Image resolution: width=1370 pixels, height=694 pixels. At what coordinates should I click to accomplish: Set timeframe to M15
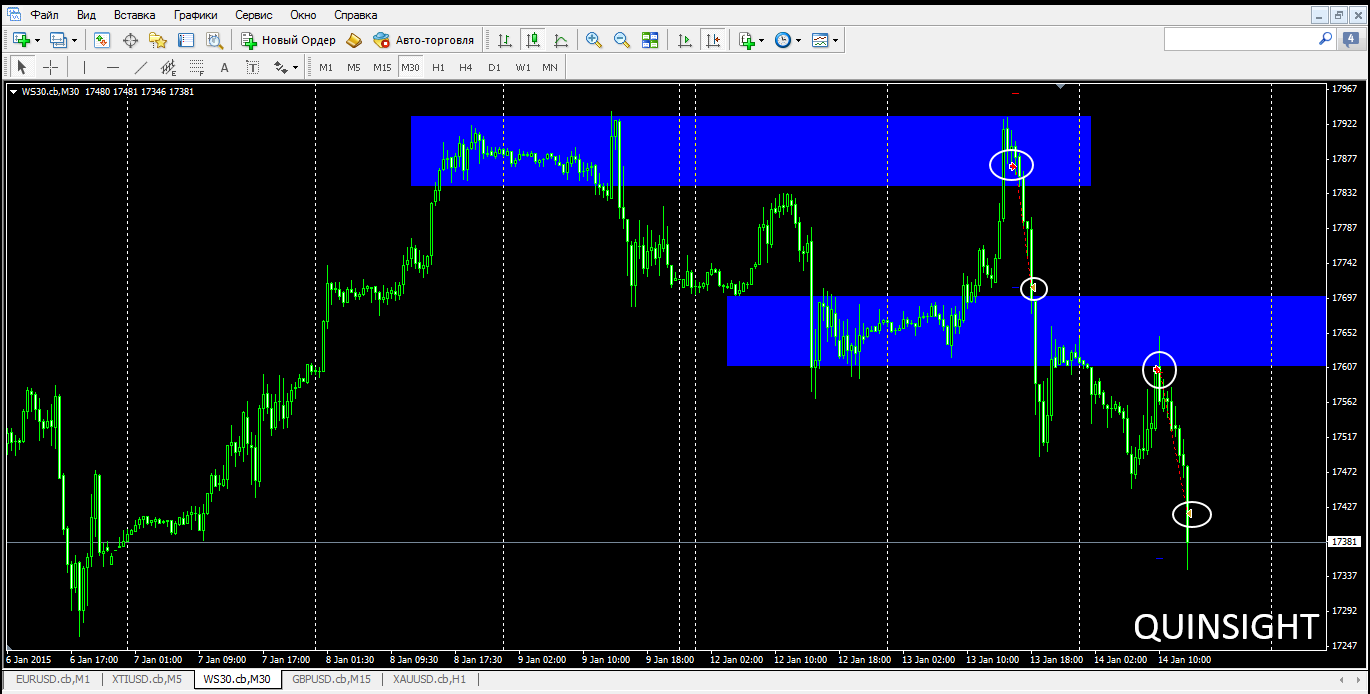click(x=382, y=67)
